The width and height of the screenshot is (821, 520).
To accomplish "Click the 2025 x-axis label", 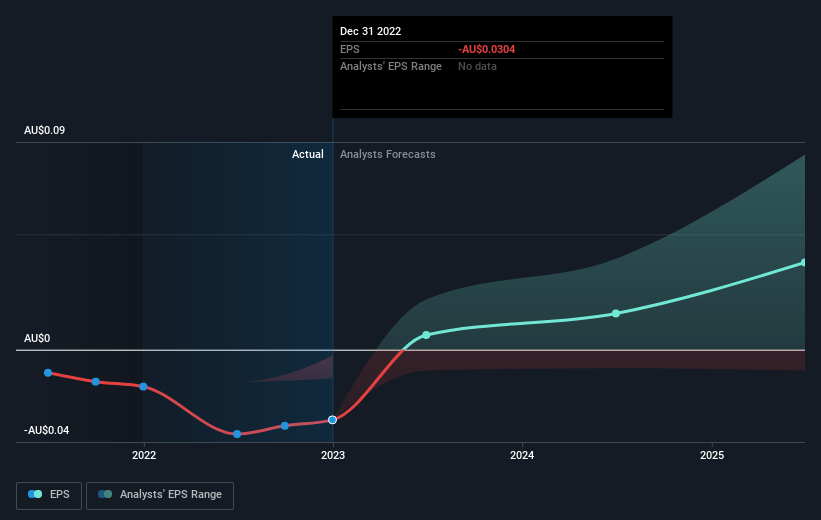I will click(712, 455).
